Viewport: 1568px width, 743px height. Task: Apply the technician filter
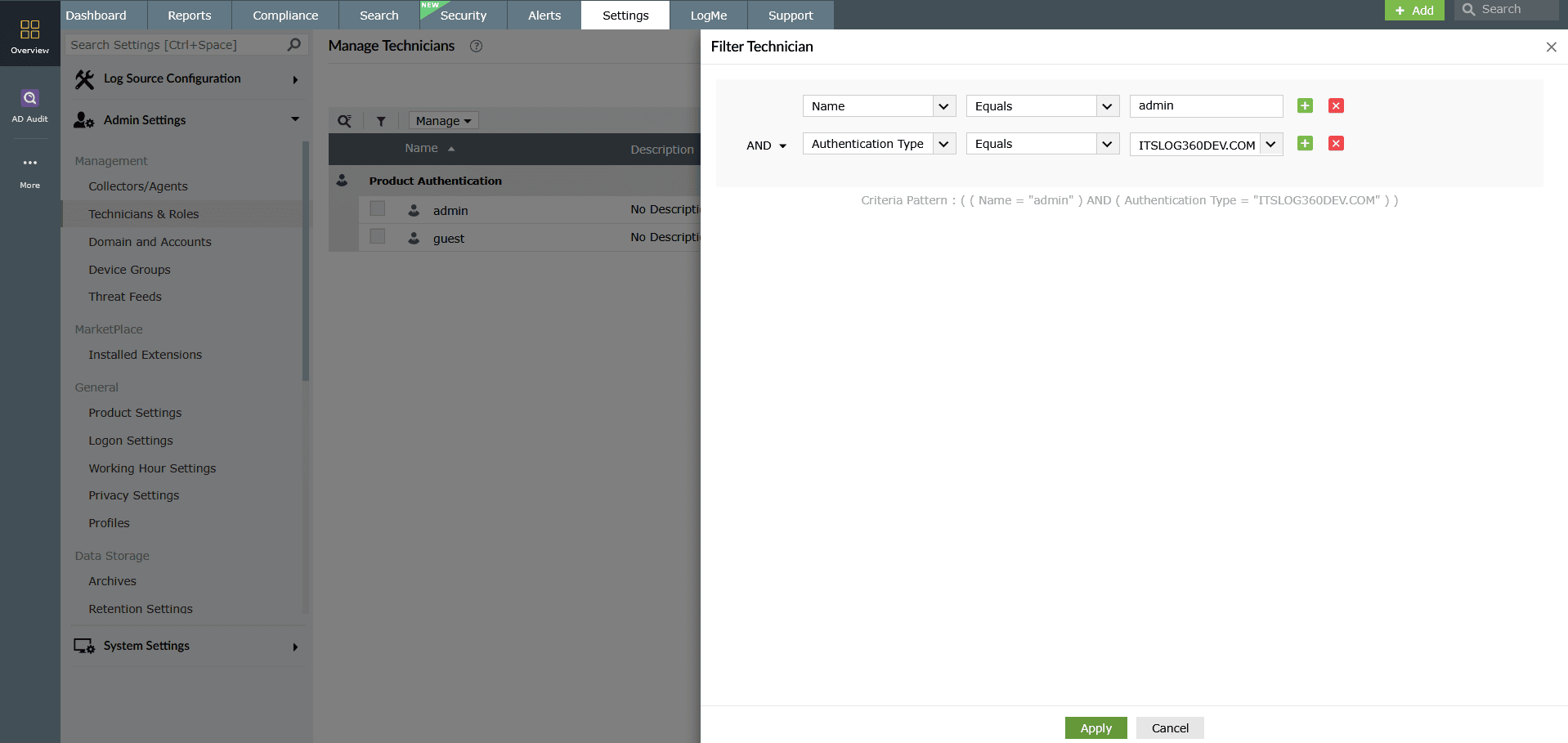pyautogui.click(x=1095, y=728)
